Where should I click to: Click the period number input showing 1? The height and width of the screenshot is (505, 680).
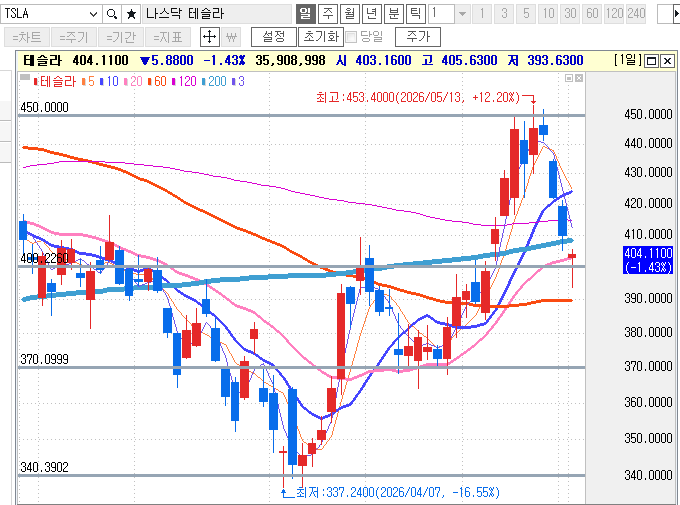click(441, 14)
